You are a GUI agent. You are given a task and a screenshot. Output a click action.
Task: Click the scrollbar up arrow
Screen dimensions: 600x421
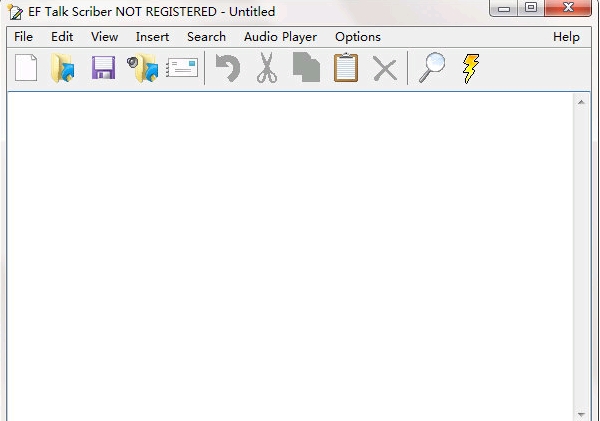(x=581, y=102)
